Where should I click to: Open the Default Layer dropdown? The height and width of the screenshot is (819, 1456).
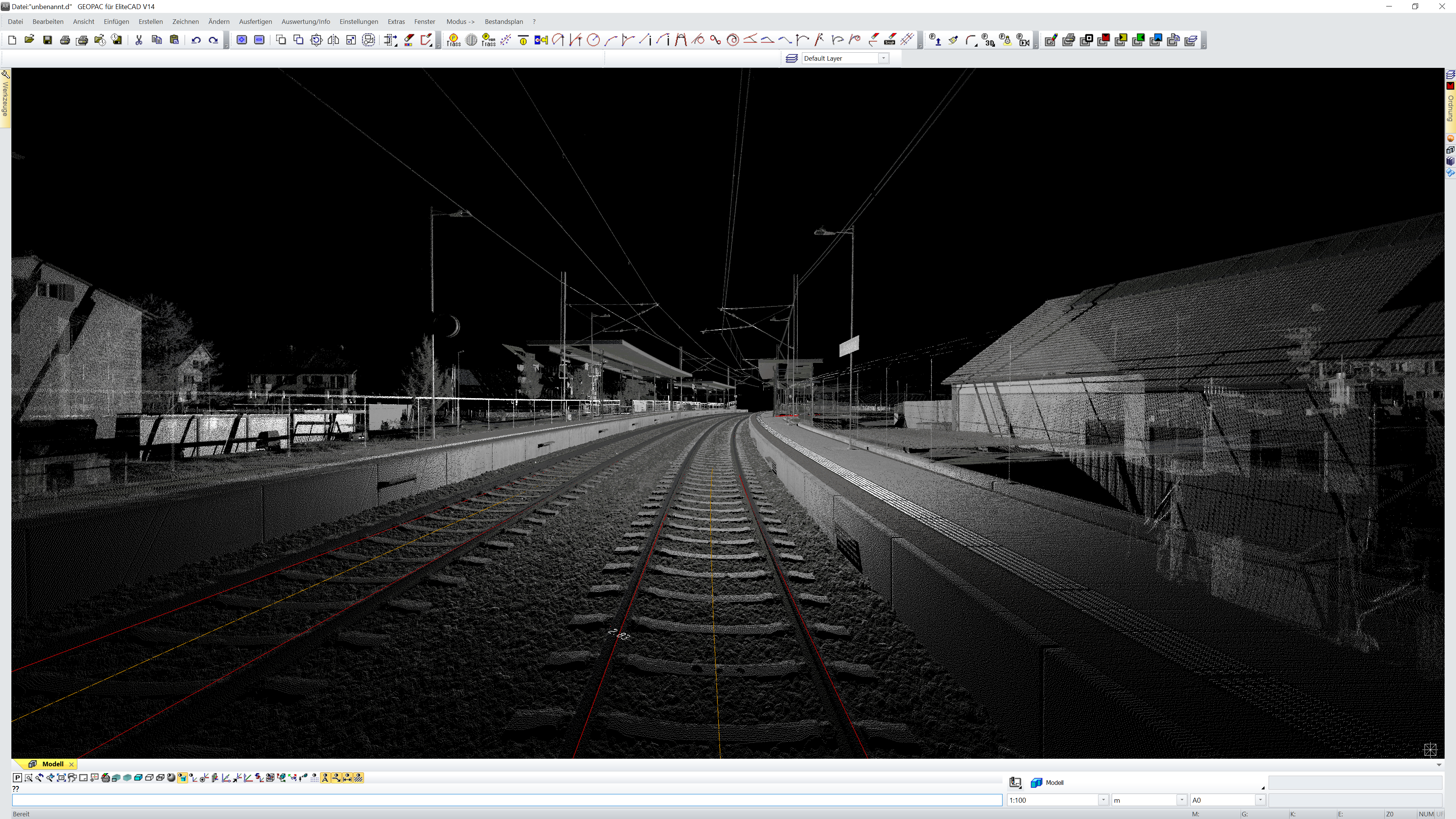[x=883, y=58]
